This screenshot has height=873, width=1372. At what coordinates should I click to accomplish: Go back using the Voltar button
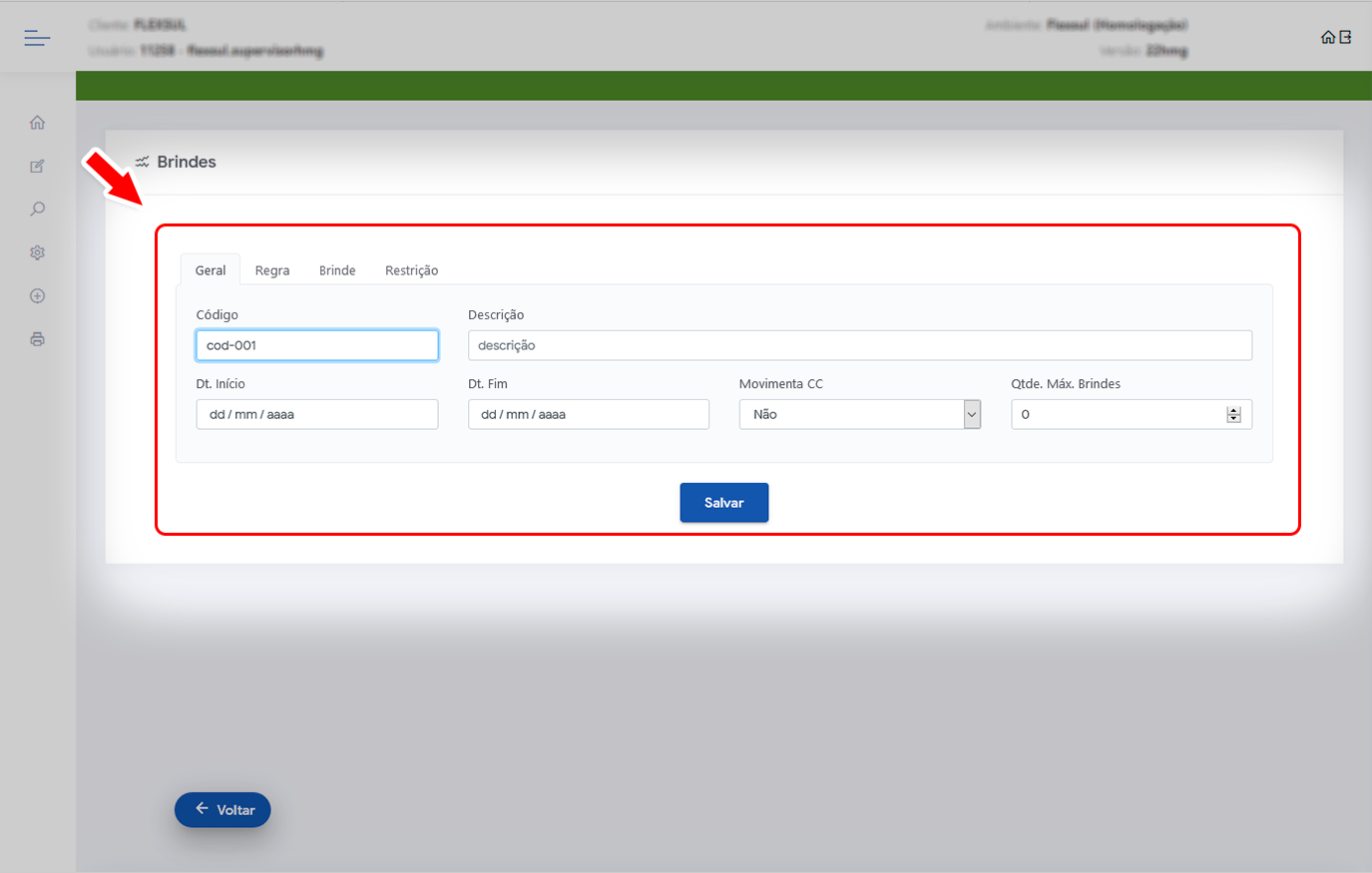point(223,810)
